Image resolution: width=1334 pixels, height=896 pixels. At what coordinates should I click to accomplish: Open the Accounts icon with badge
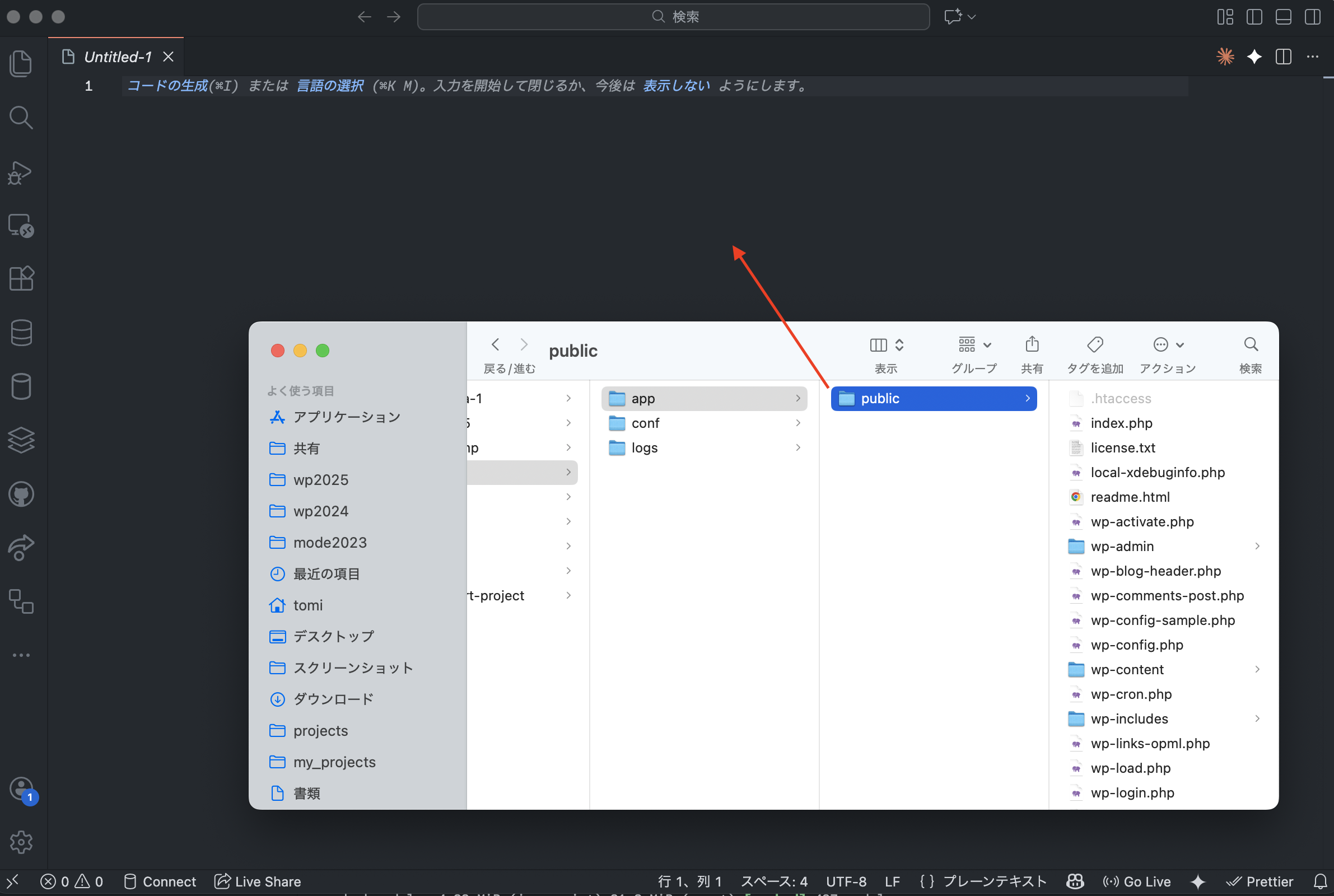point(21,789)
